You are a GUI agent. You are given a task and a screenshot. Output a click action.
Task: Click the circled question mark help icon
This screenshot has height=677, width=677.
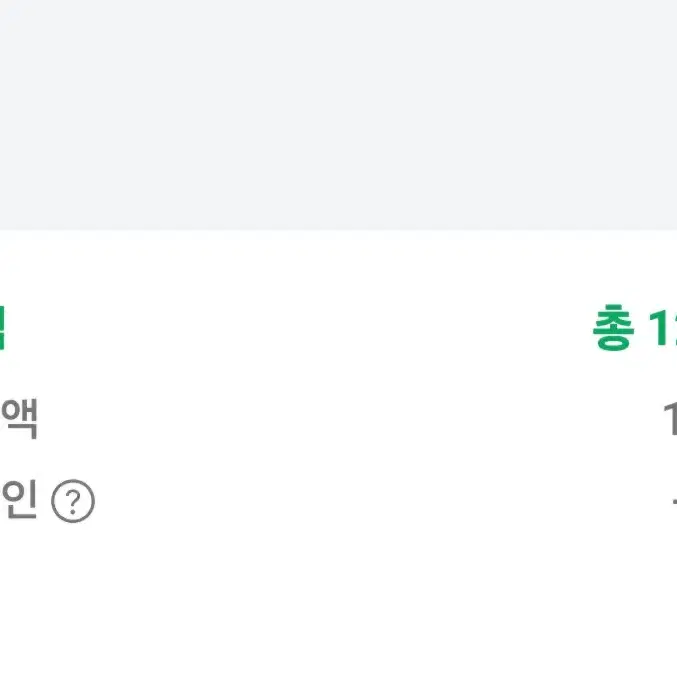coord(73,501)
